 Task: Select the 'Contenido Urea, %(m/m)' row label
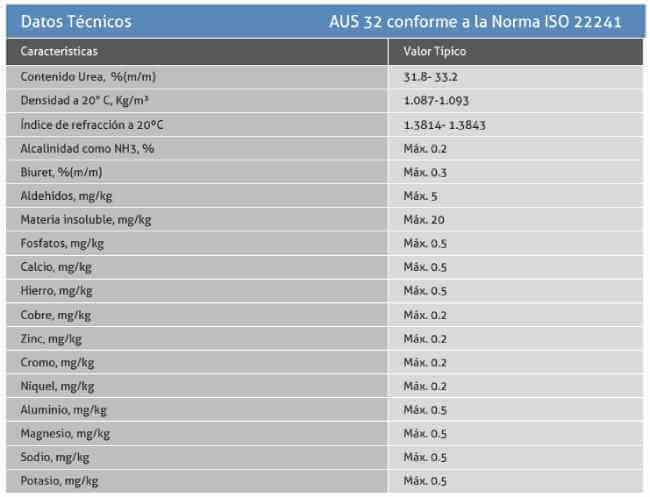pos(88,77)
